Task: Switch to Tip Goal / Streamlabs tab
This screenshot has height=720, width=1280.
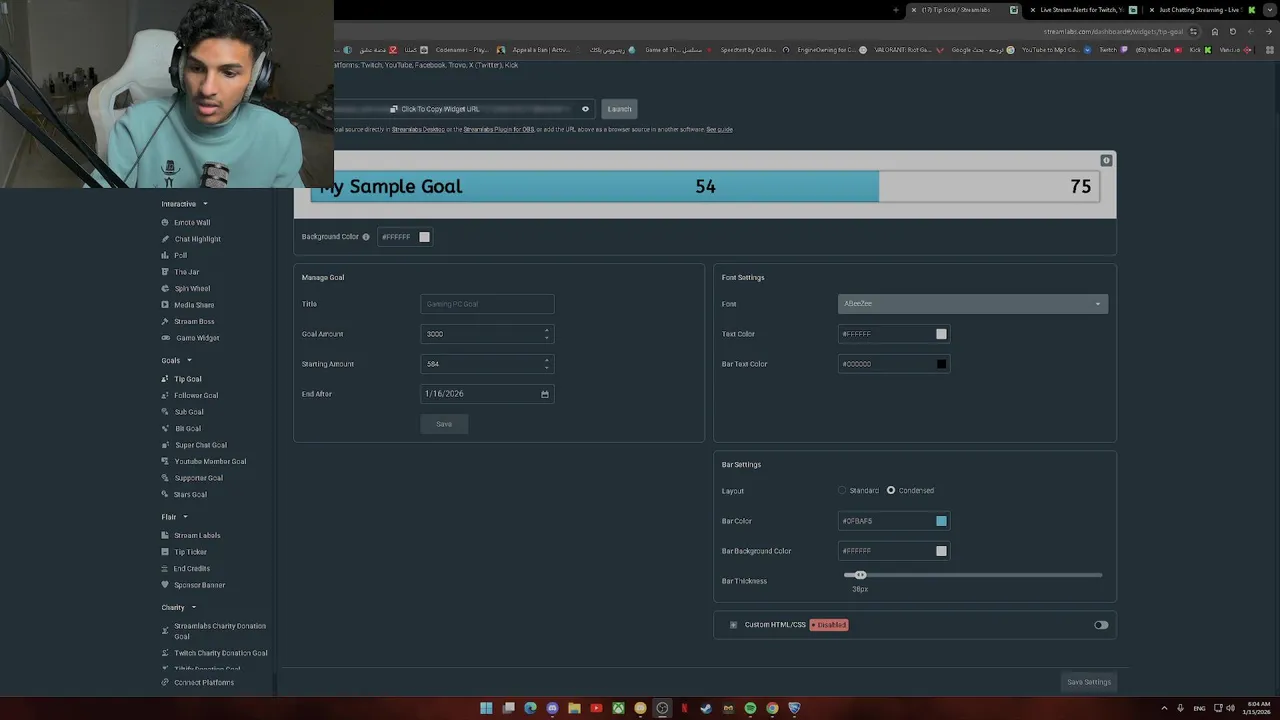Action: coord(962,10)
